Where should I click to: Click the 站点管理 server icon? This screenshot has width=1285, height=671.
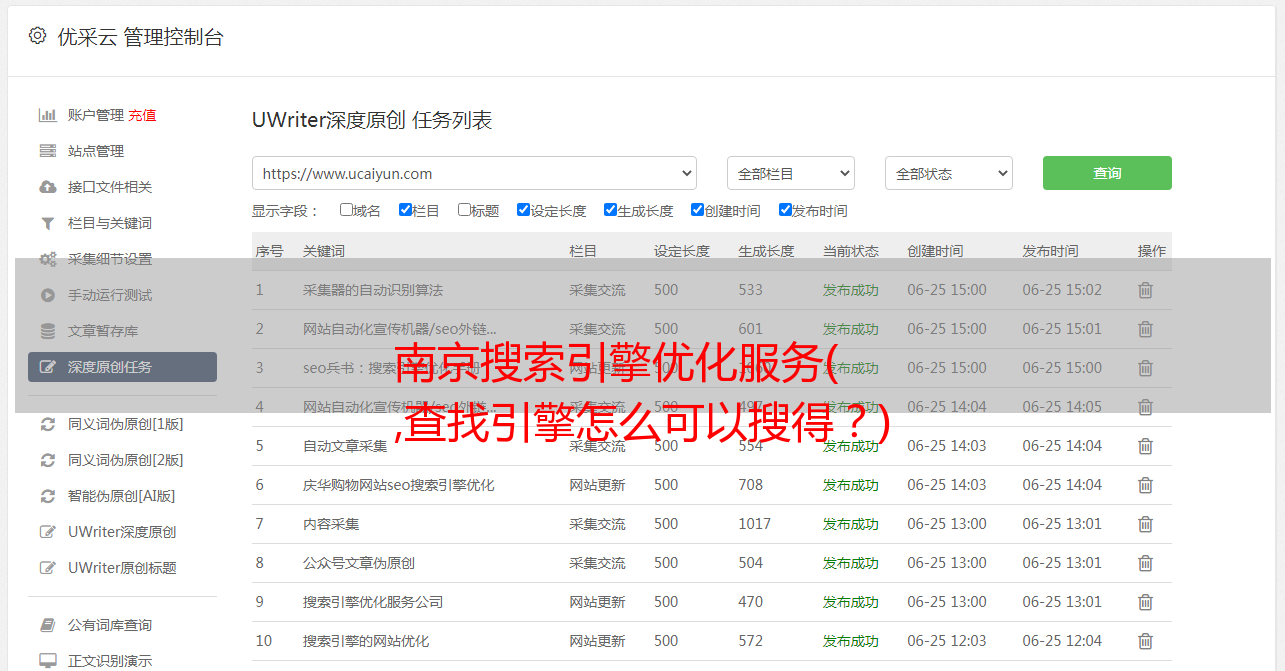47,151
